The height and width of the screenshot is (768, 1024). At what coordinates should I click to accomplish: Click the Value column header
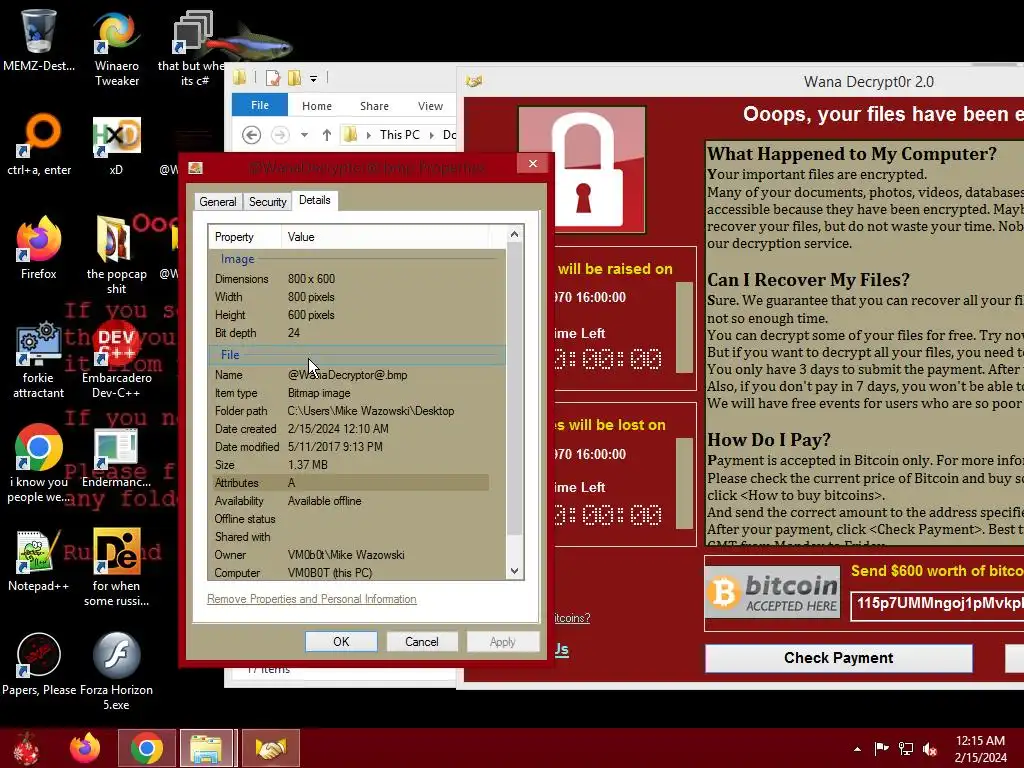tap(385, 237)
